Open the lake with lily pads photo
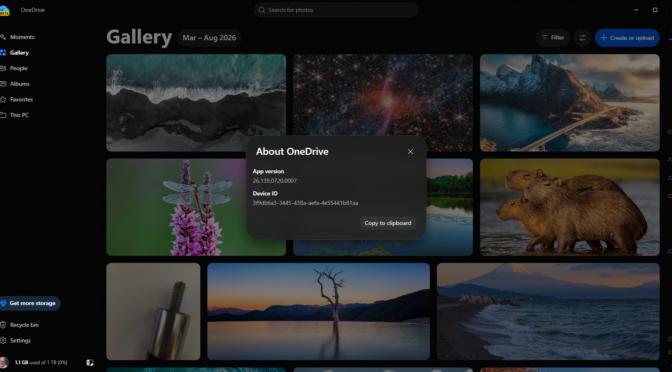This screenshot has width=672, height=372. click(x=449, y=207)
